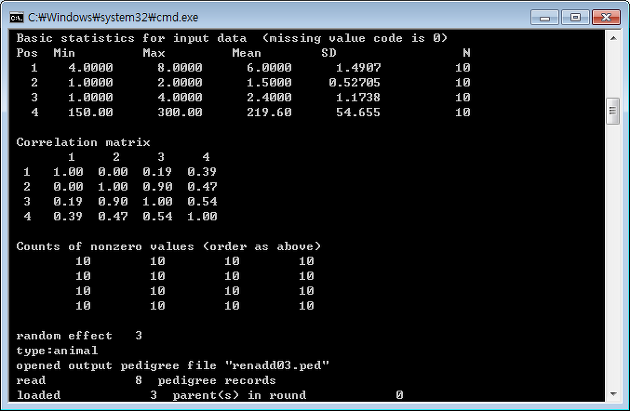Click the correlation value 0.19 in row 1
630x411 pixels.
(158, 172)
